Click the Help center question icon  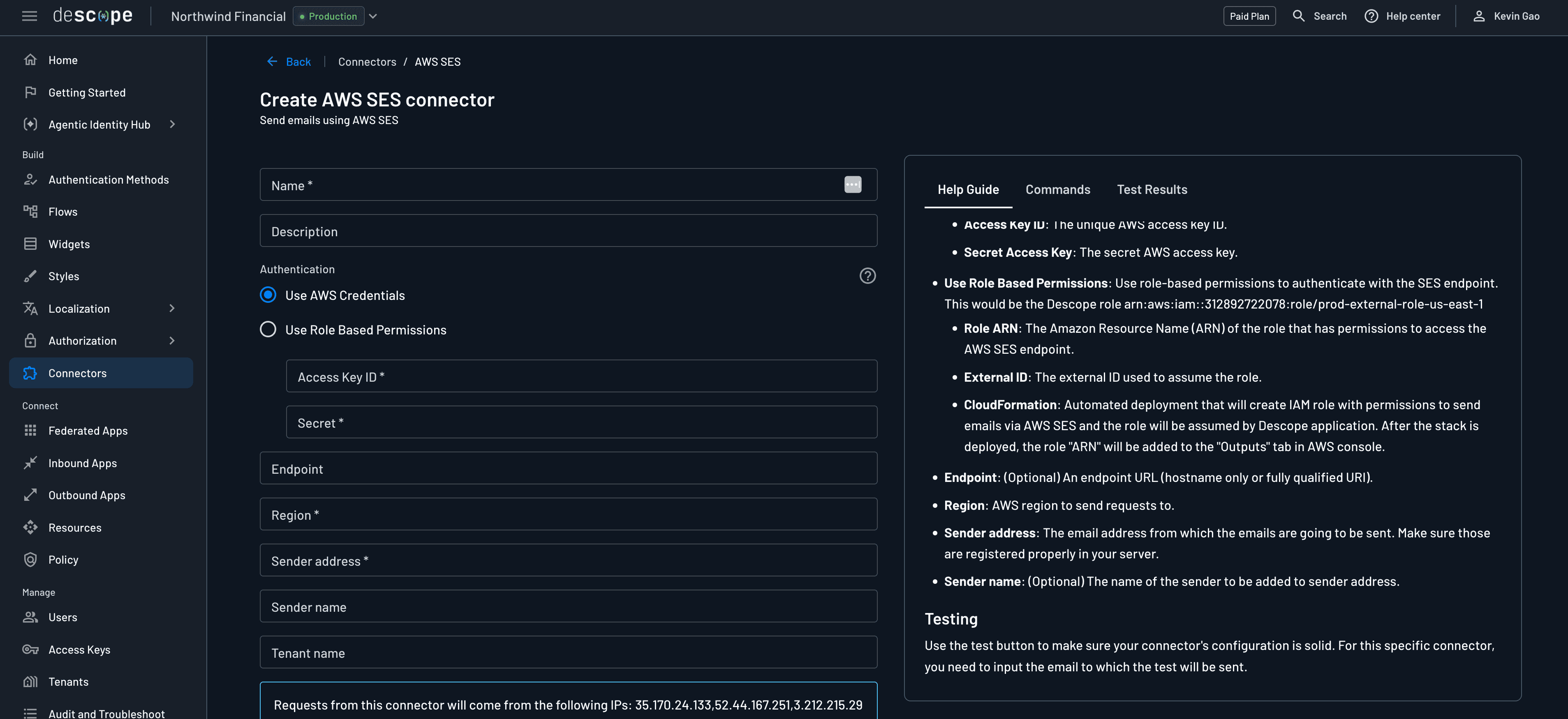click(1371, 16)
